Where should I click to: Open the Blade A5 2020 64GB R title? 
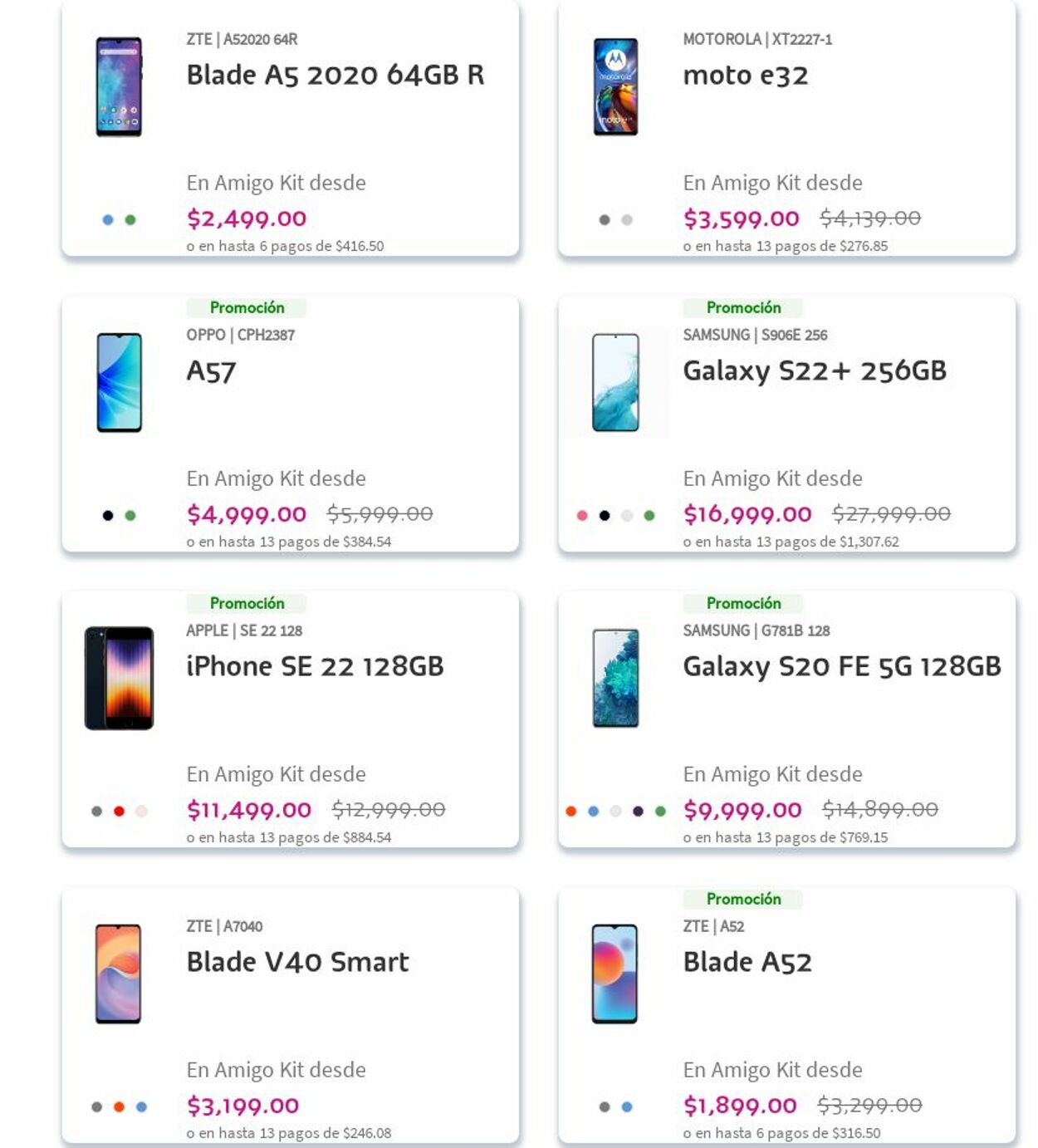pyautogui.click(x=335, y=76)
